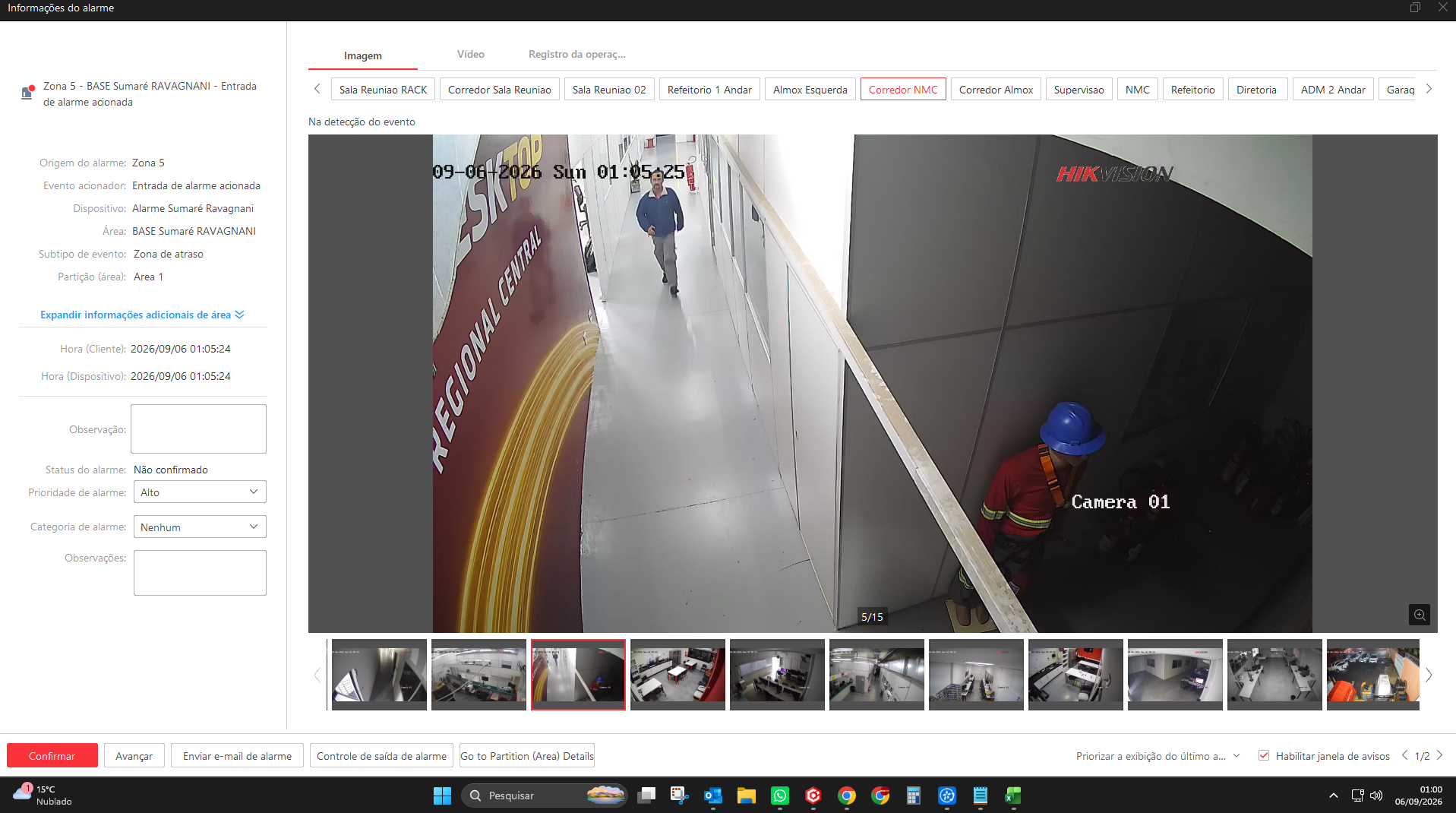Image resolution: width=1456 pixels, height=813 pixels.
Task: Open Outlook from the taskbar
Action: tap(712, 796)
